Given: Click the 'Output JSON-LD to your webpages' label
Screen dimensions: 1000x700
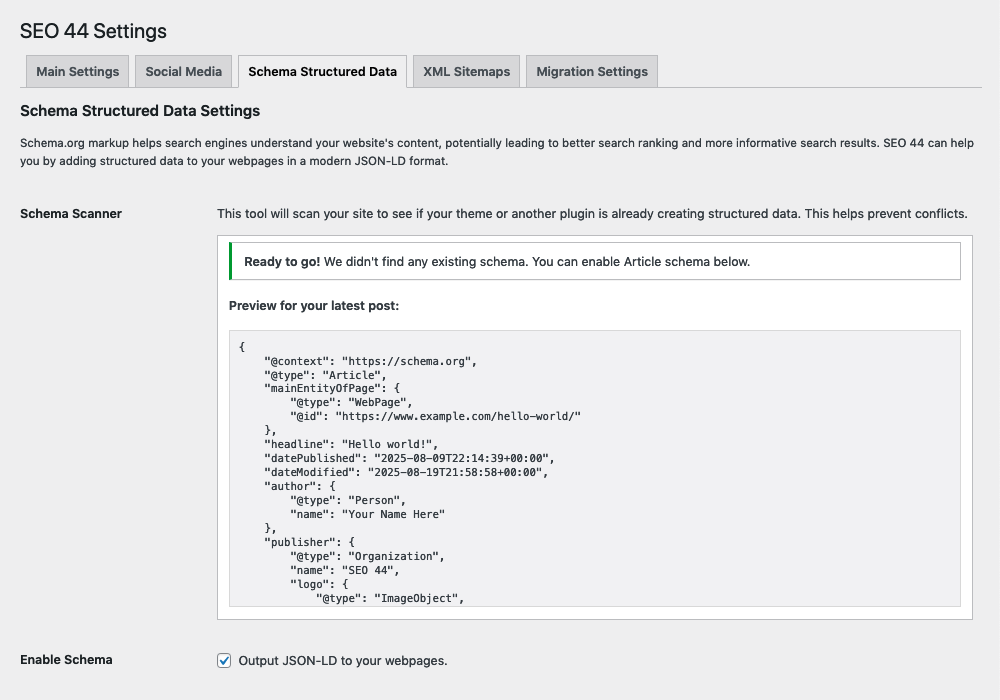Looking at the screenshot, I should (342, 660).
